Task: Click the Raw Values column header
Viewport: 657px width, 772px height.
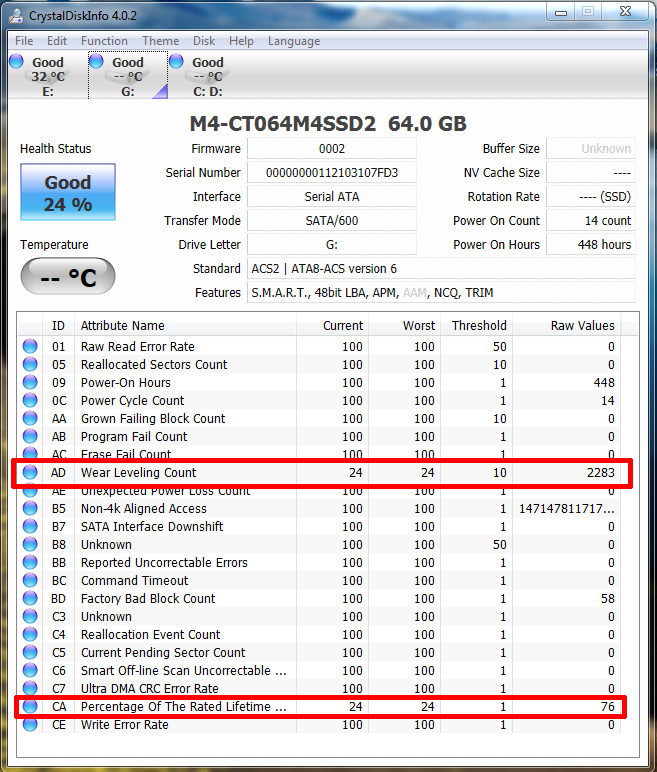Action: click(x=567, y=325)
